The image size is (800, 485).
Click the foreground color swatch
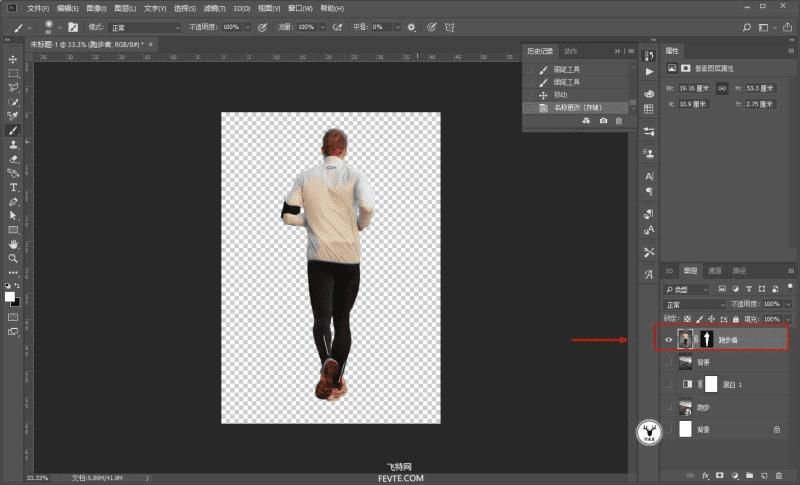point(11,296)
